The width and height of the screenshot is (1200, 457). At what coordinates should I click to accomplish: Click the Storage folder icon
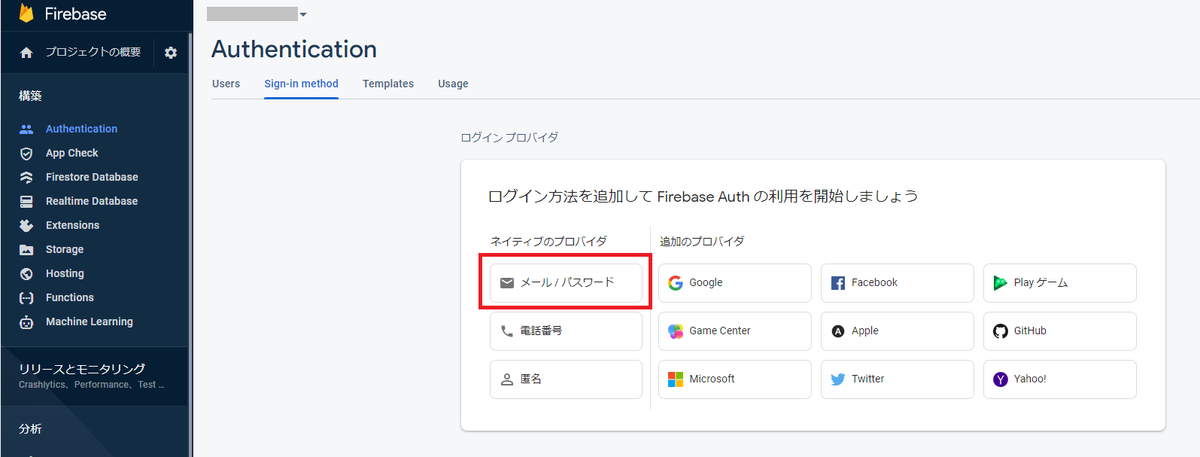coord(27,249)
